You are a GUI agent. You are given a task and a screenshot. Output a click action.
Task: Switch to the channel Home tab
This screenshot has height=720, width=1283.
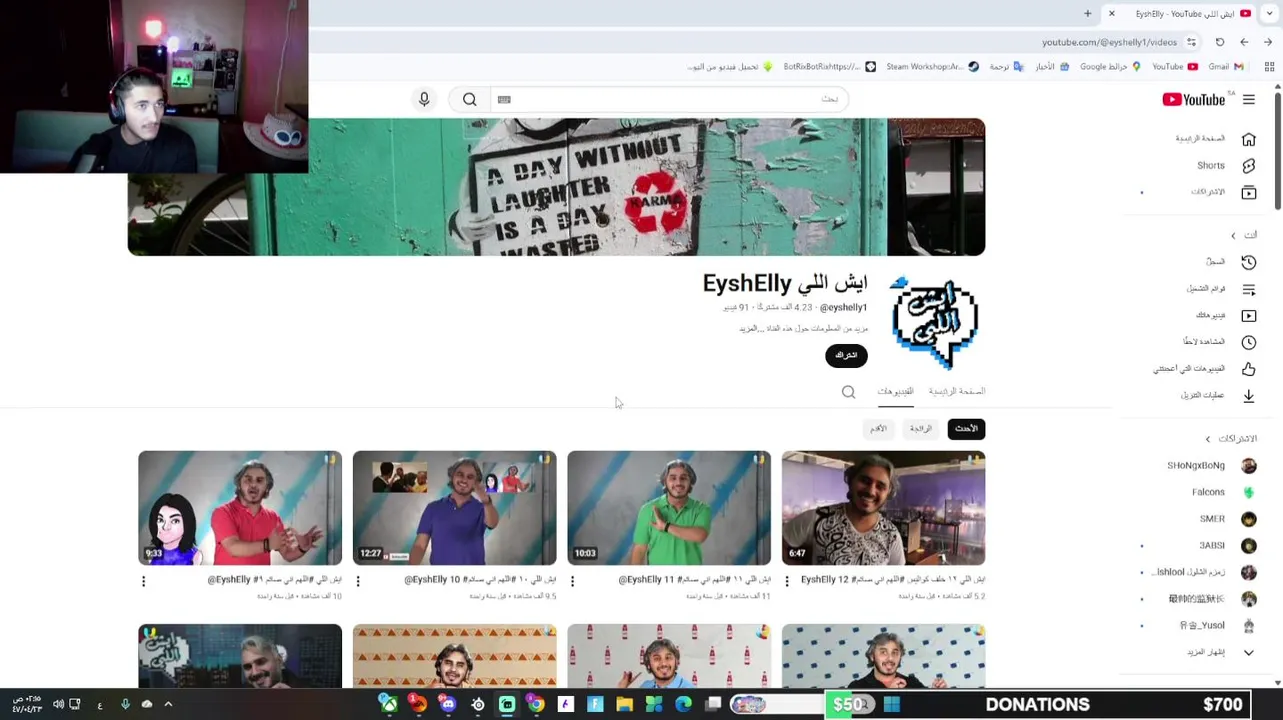pos(957,391)
